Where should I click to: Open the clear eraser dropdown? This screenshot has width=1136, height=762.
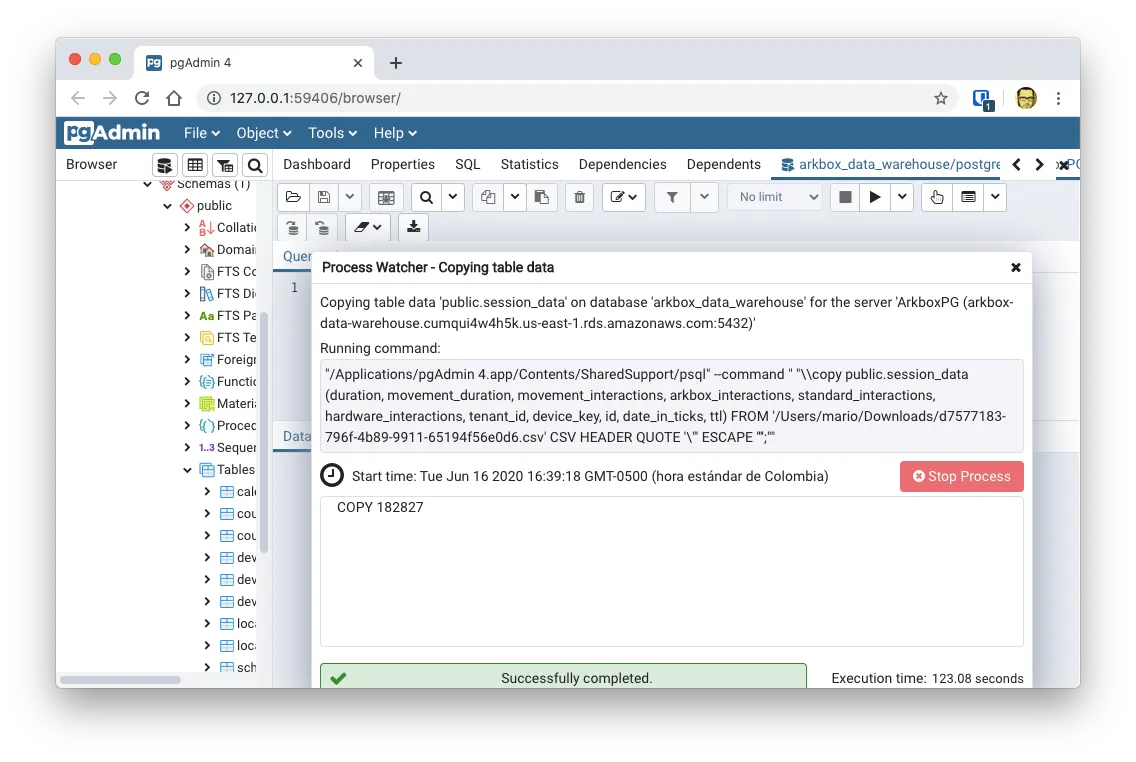pyautogui.click(x=368, y=227)
